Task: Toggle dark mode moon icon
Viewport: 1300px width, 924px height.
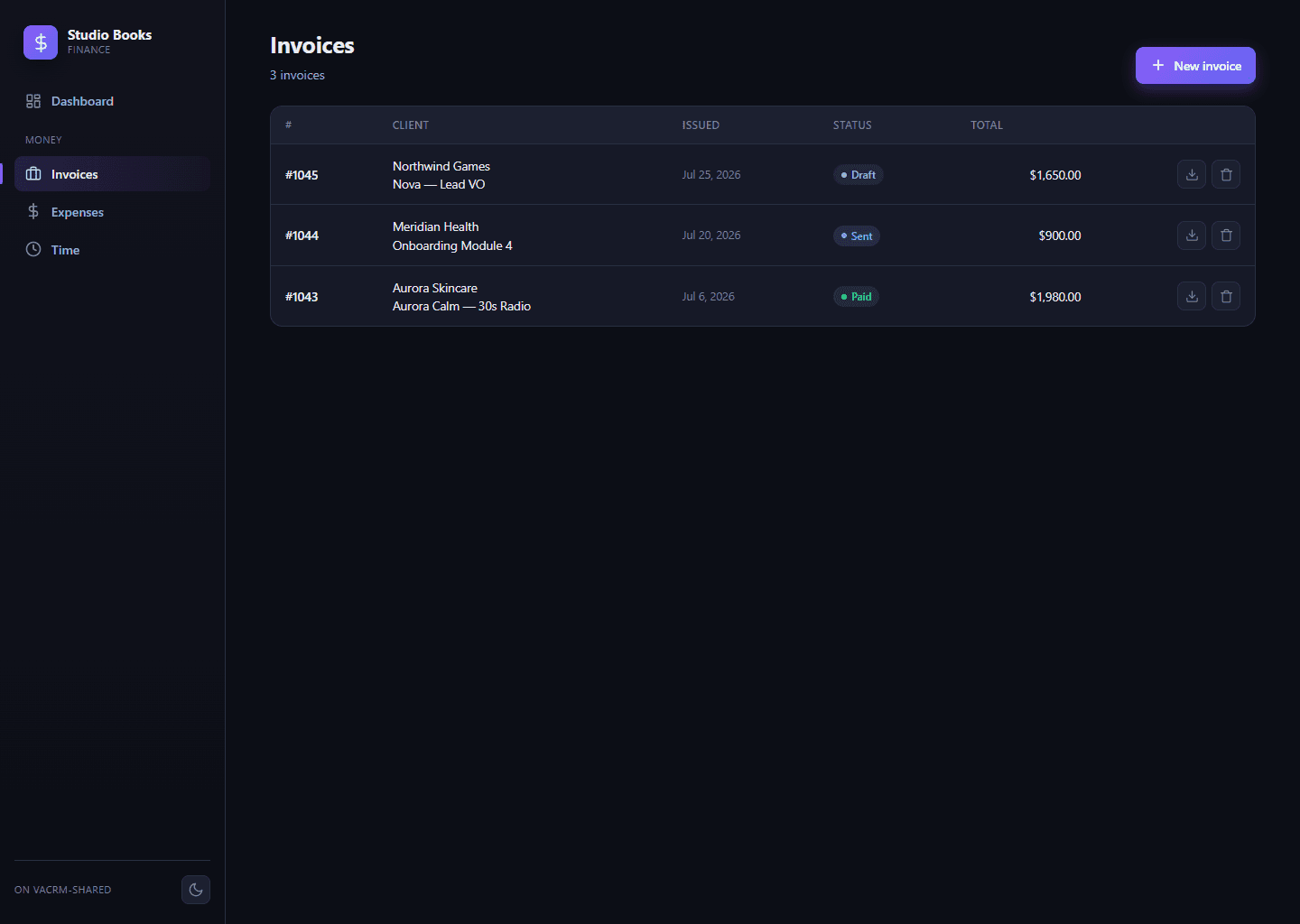Action: [x=196, y=890]
